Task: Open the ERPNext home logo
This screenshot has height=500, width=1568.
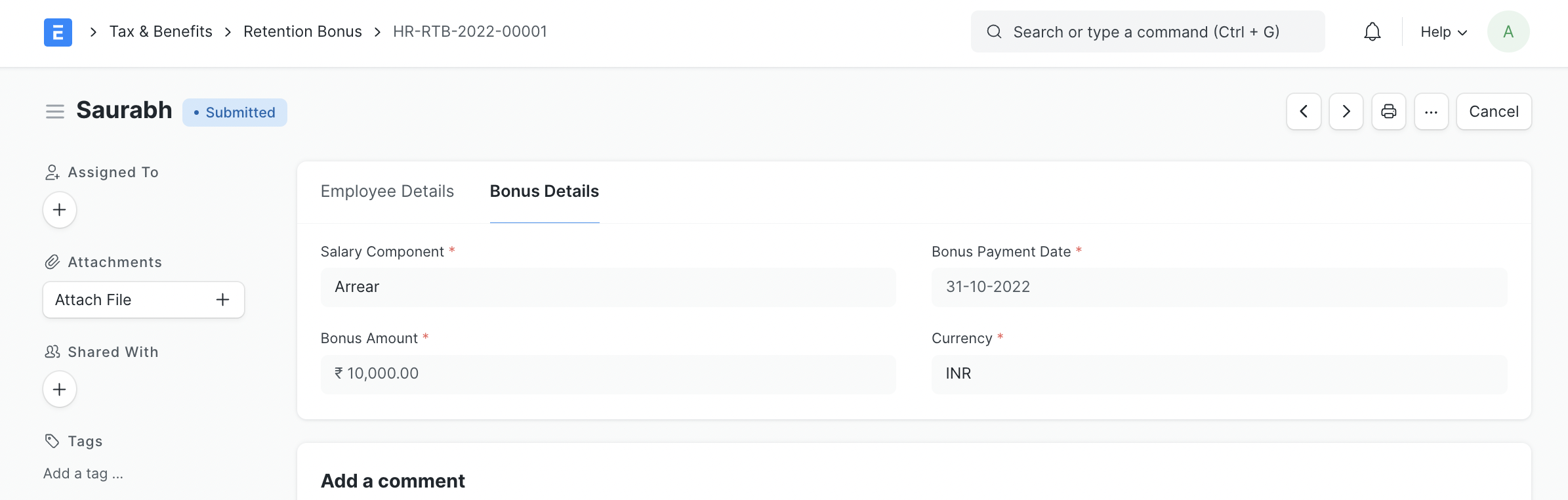Action: click(x=58, y=32)
